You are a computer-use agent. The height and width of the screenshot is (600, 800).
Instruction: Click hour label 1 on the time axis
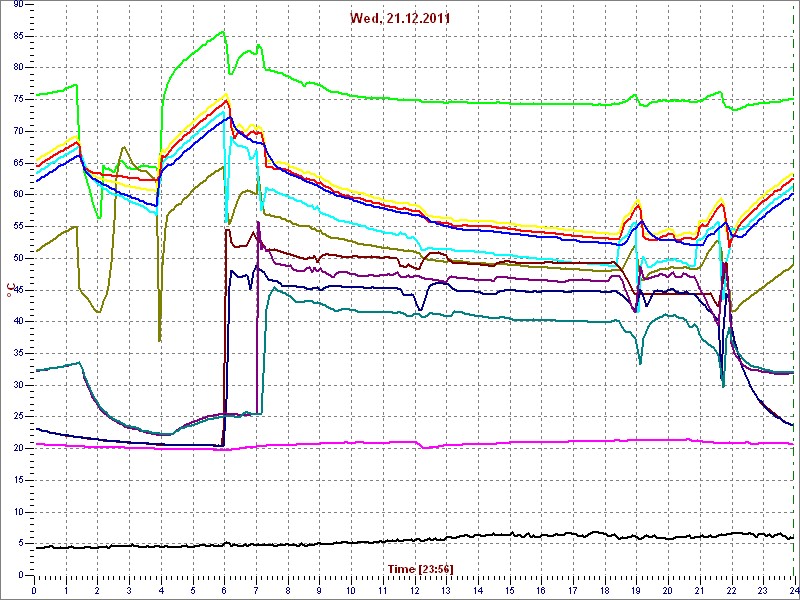(66, 589)
